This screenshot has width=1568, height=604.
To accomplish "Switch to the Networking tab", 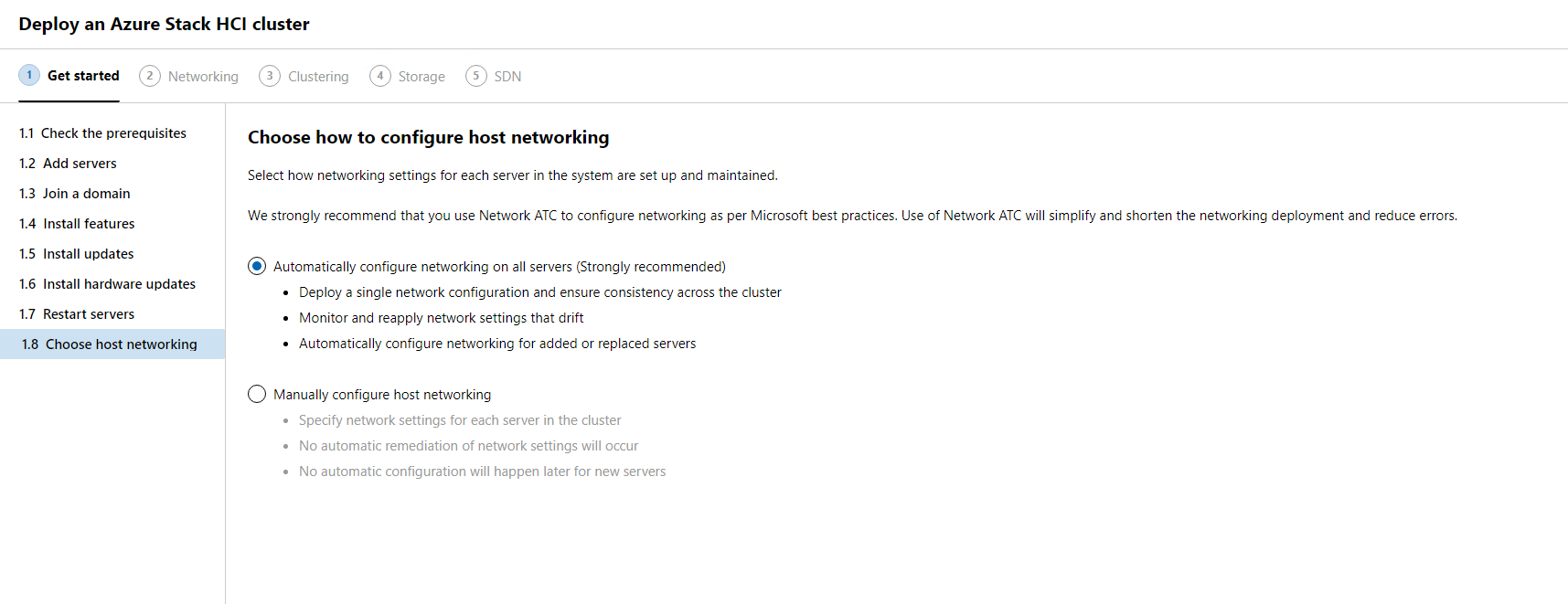I will (x=203, y=77).
